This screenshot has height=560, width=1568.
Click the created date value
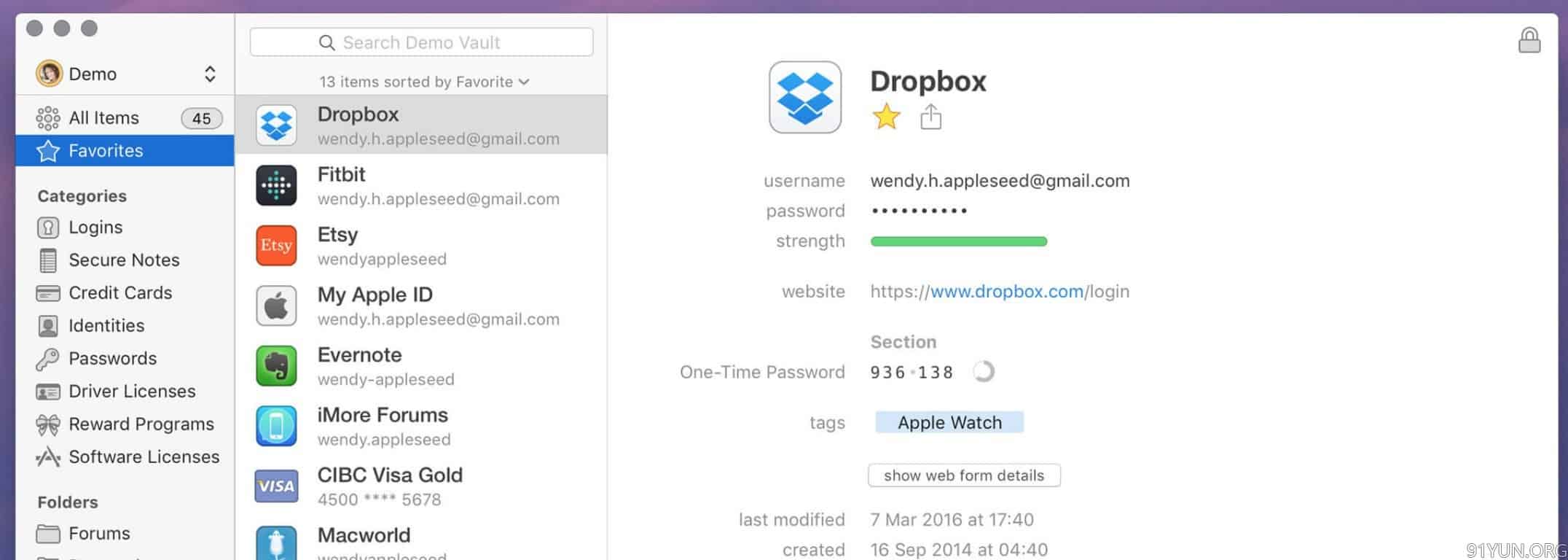(959, 550)
